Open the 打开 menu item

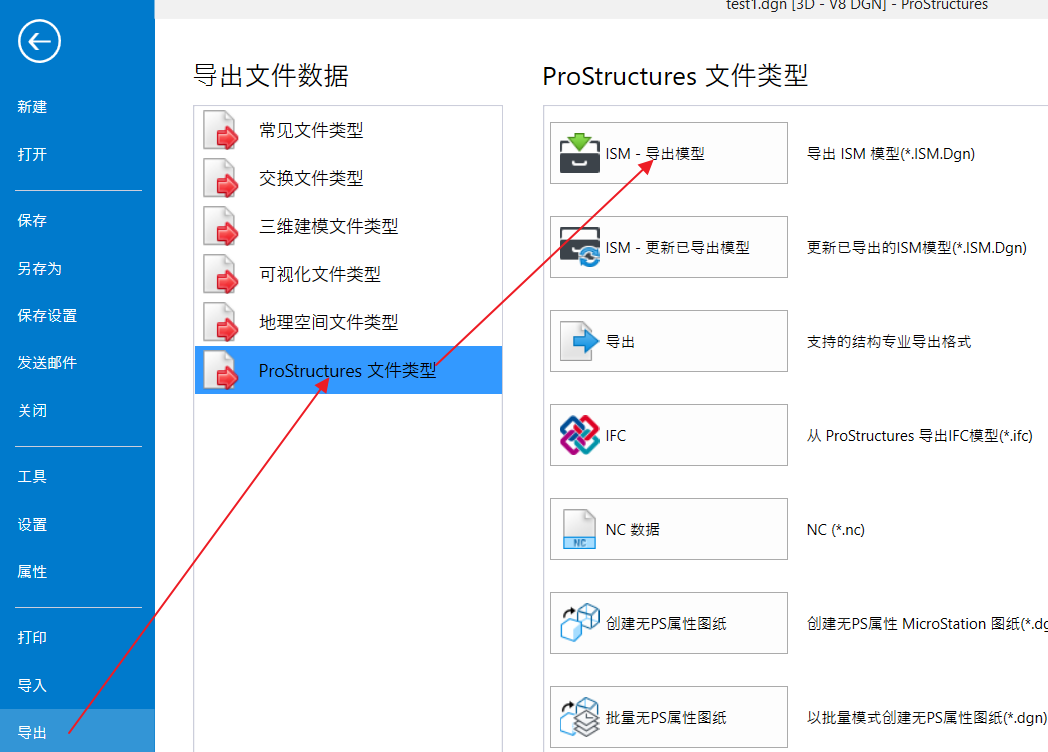click(32, 154)
